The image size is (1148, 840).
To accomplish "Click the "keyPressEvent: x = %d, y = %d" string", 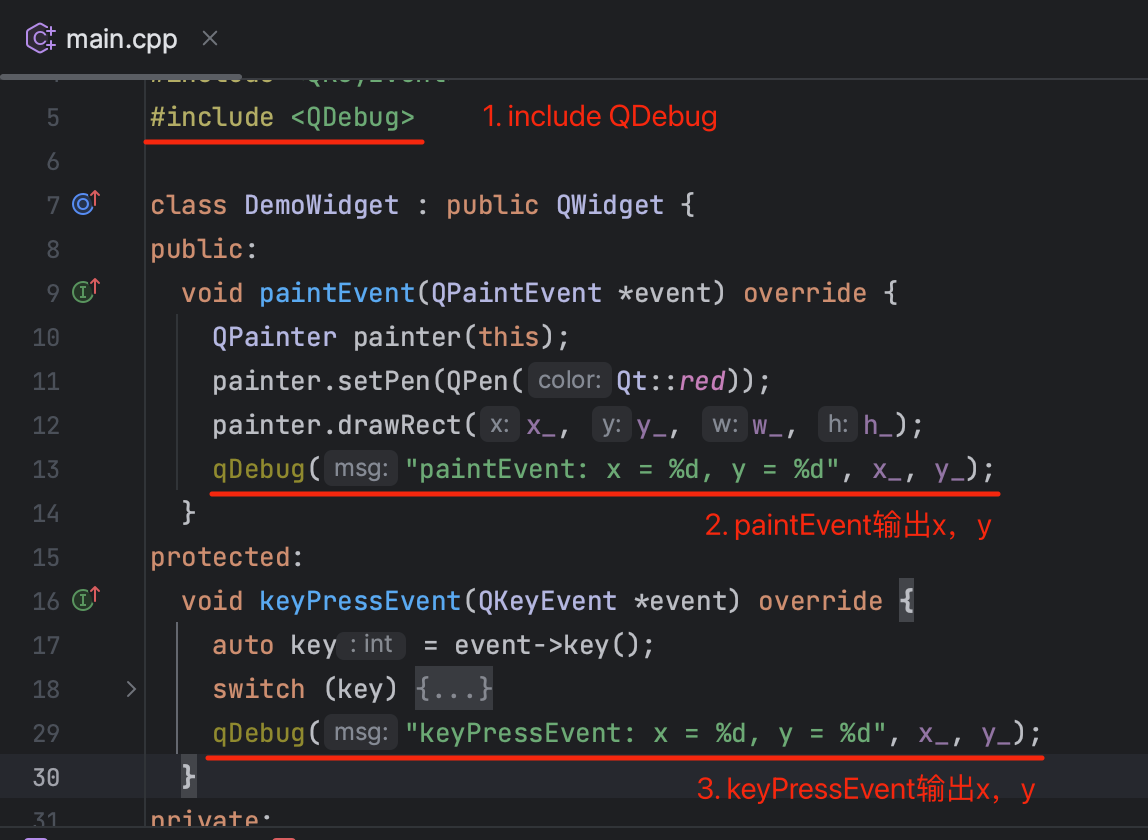I will [646, 733].
